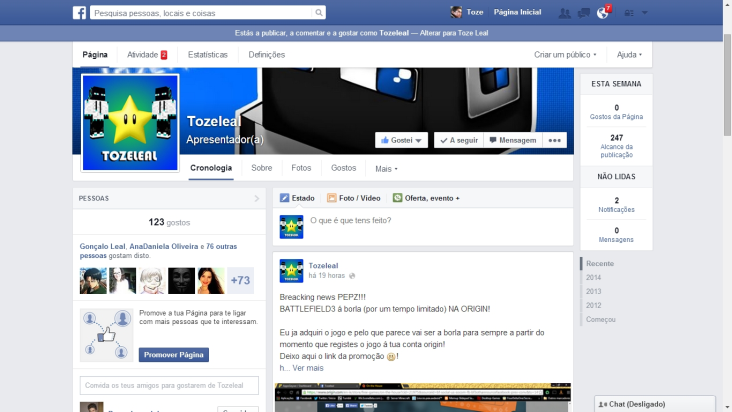
Task: Click the Alcance da publicação link
Action: (x=616, y=151)
